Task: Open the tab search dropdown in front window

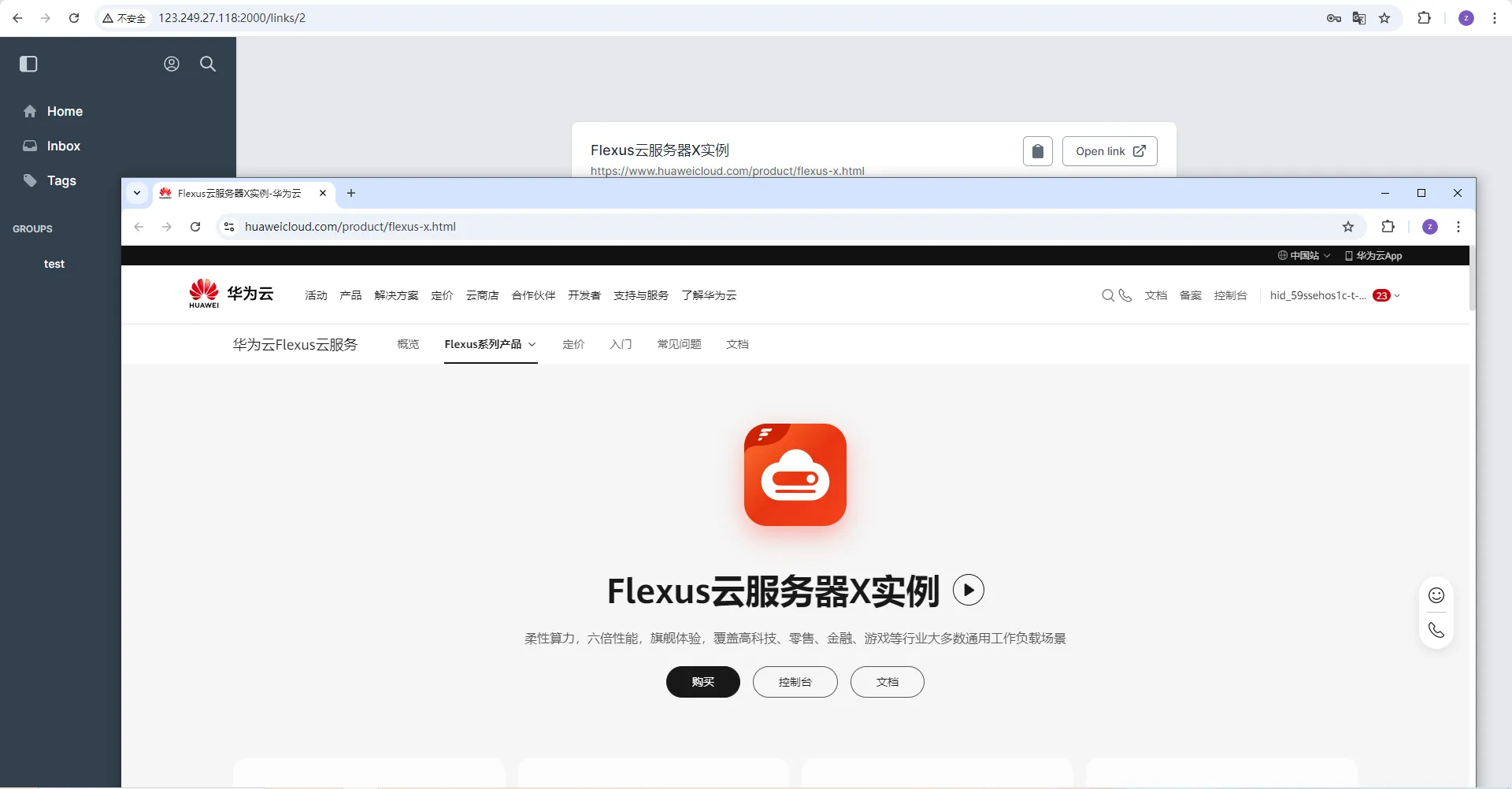Action: (x=137, y=193)
